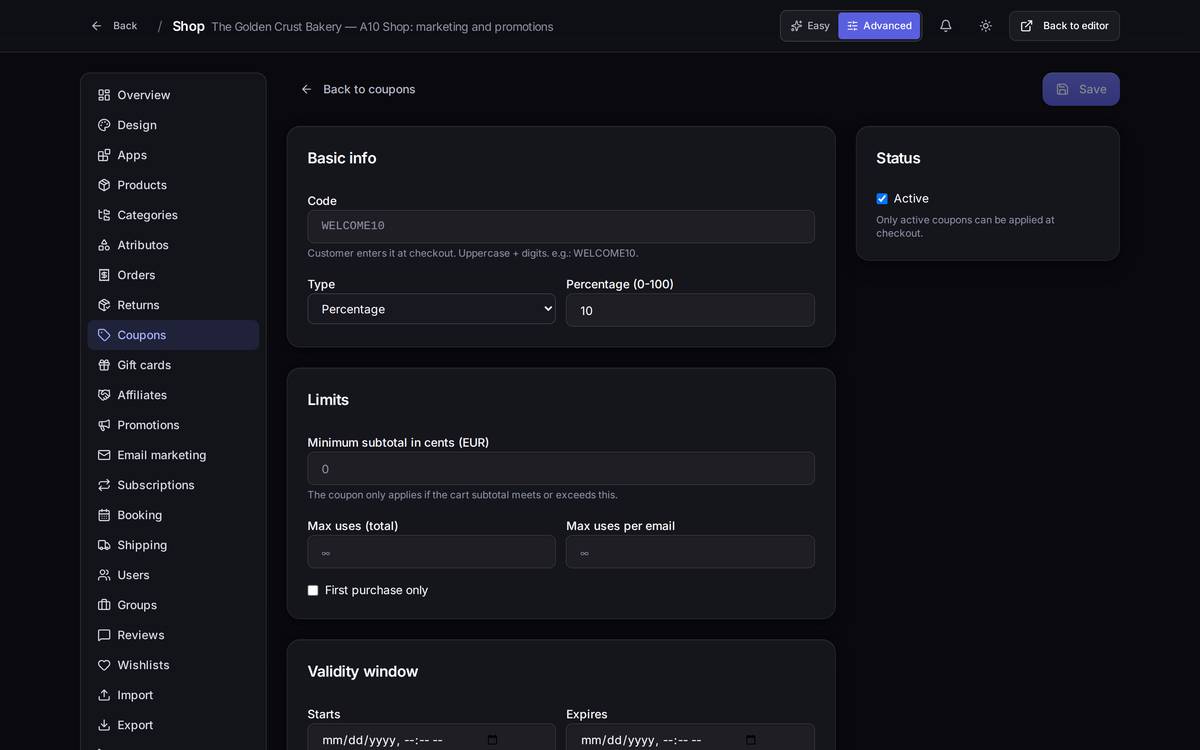
Task: Select Users in the sidebar
Action: 173,575
